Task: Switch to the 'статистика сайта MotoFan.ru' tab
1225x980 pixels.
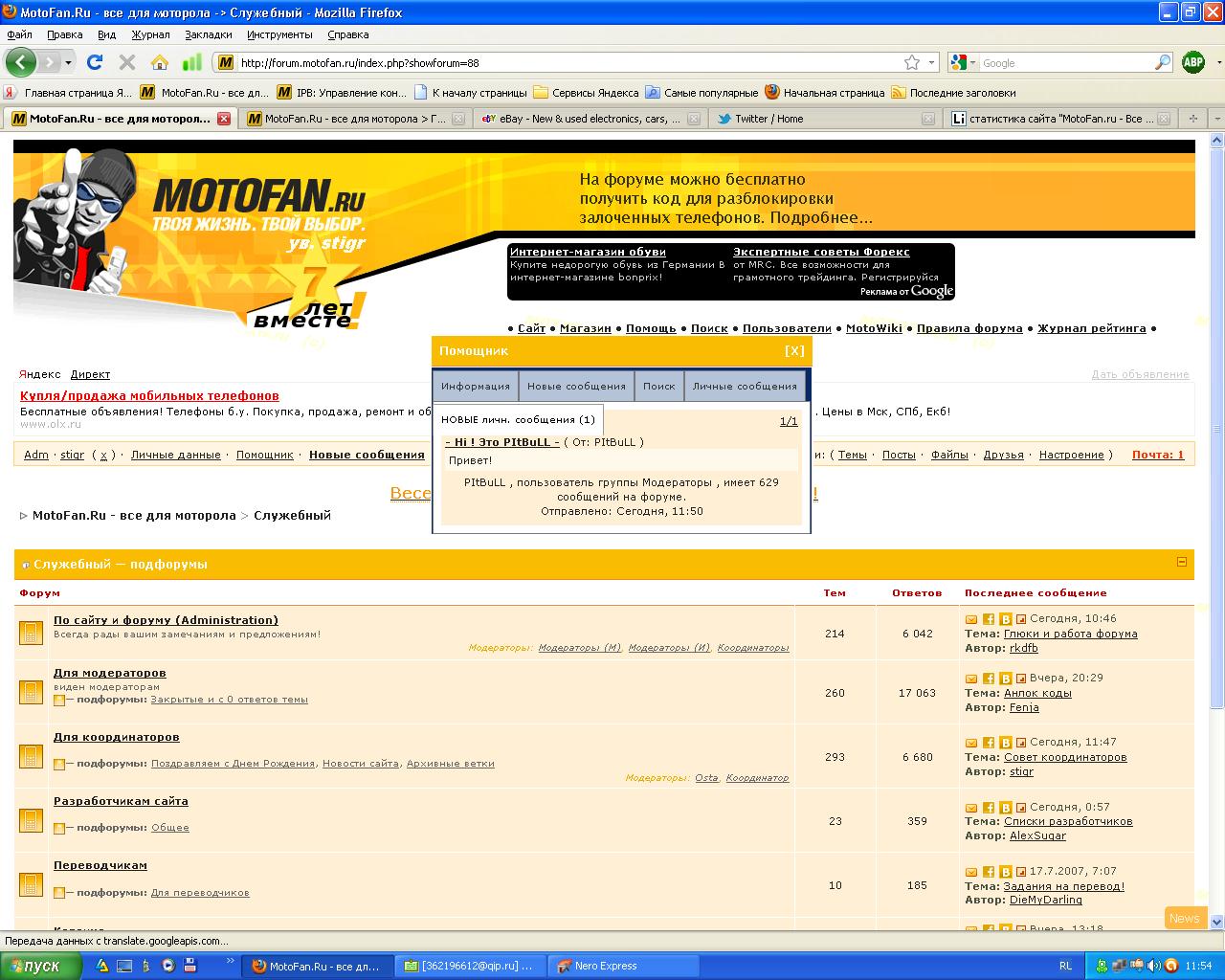Action: point(1060,119)
